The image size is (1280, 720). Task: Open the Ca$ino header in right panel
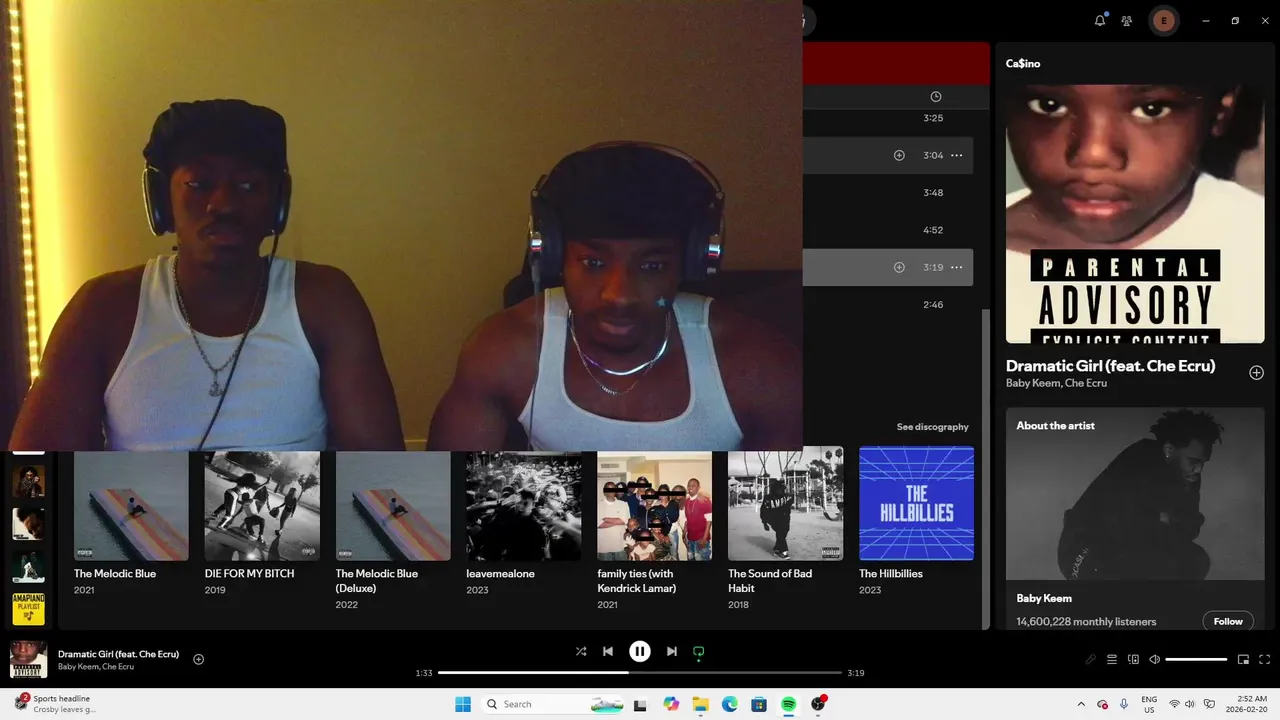point(1023,63)
